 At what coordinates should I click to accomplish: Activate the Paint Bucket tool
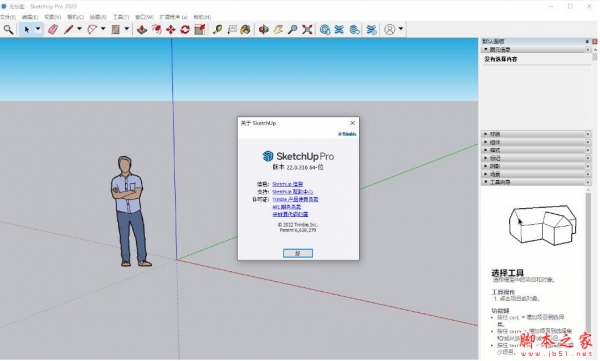(245, 29)
